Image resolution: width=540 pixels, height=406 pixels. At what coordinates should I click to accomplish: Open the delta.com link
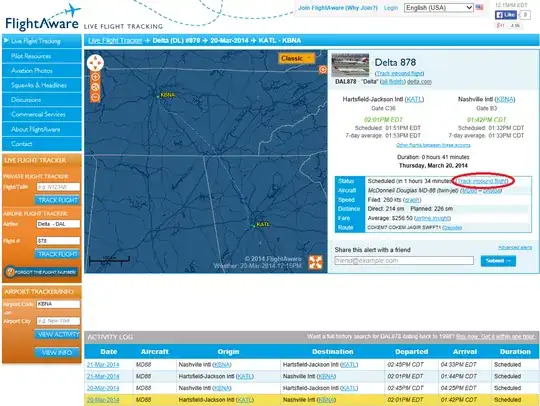[419, 82]
